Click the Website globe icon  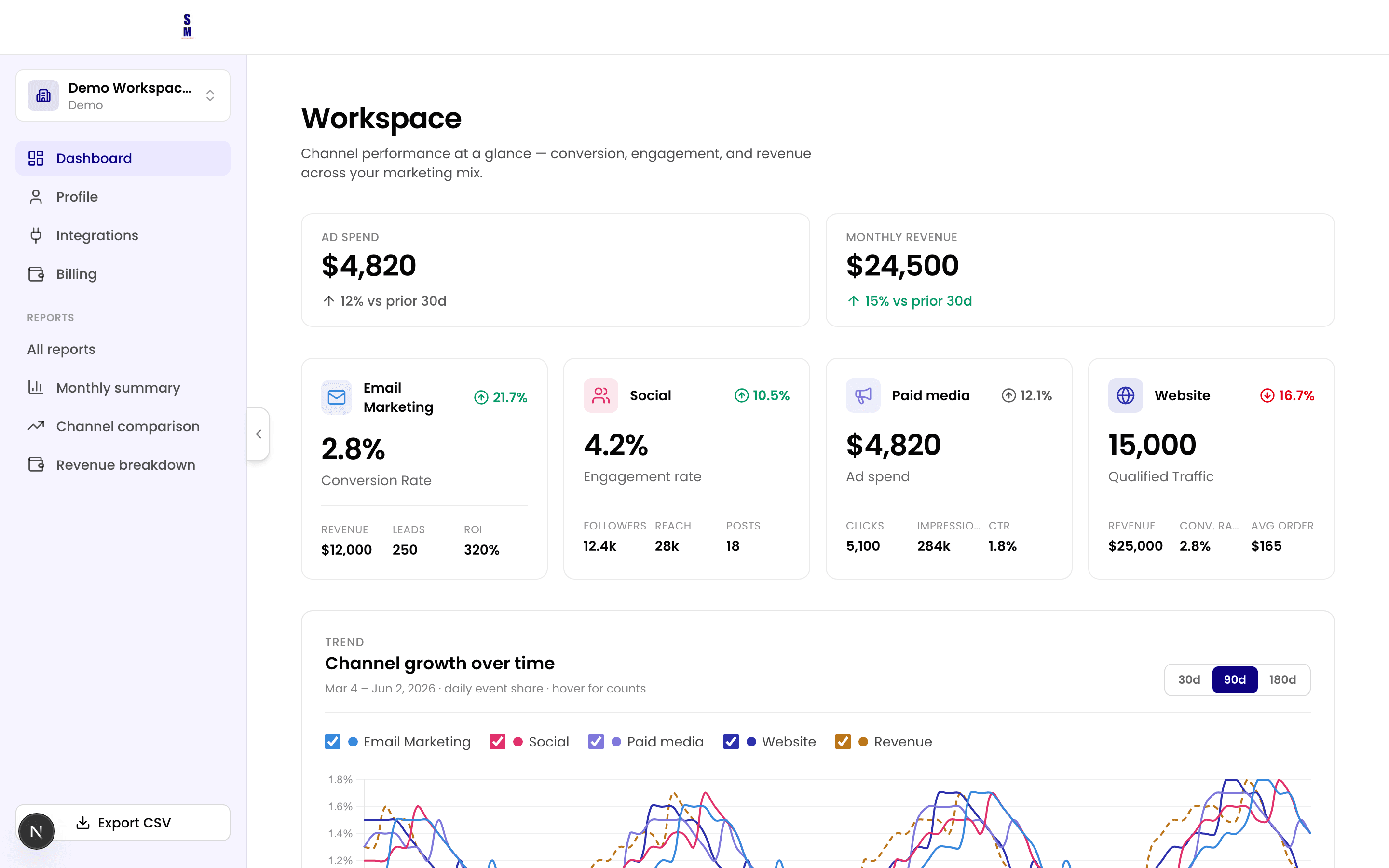[x=1125, y=395]
